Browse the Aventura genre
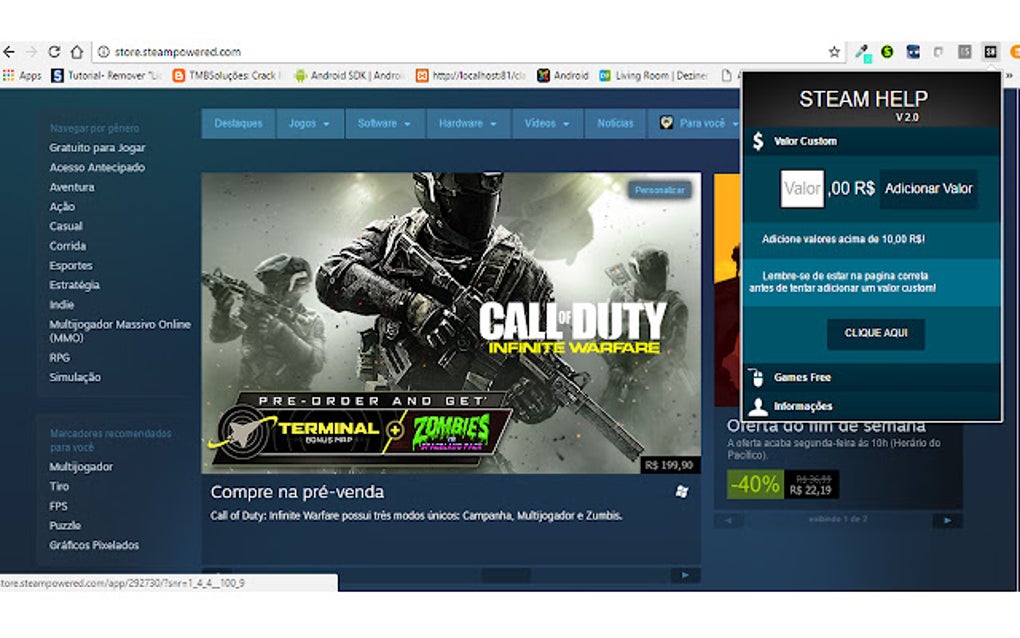1020x638 pixels. coord(72,187)
